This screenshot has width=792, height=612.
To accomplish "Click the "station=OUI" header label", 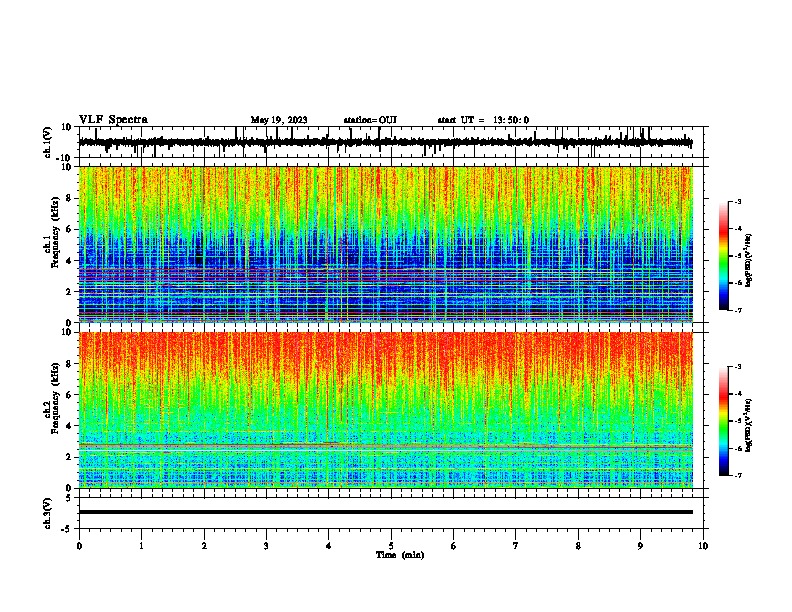I will point(370,120).
